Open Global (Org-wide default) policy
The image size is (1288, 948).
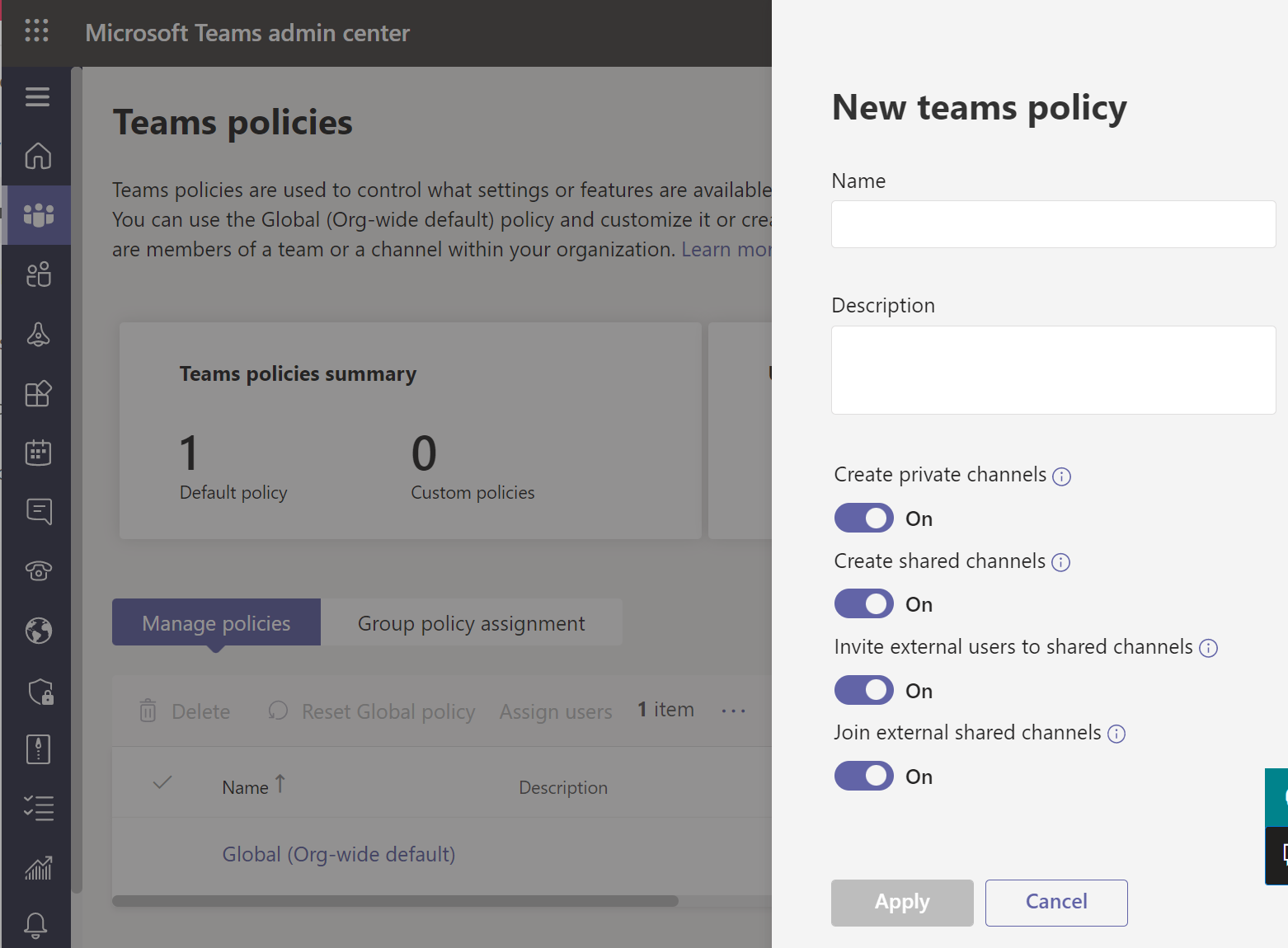339,854
